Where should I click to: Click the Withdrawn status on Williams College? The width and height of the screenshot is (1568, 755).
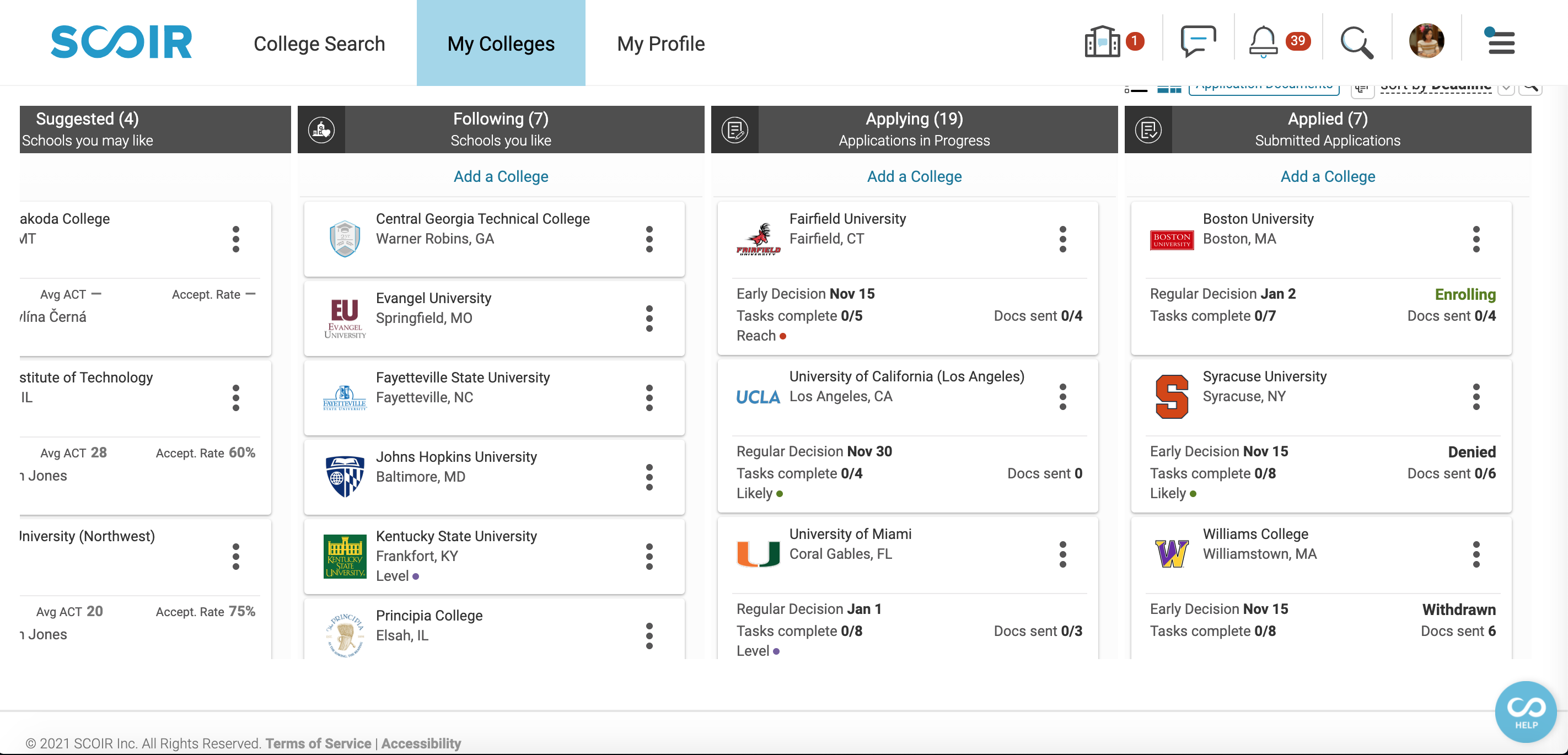coord(1458,610)
